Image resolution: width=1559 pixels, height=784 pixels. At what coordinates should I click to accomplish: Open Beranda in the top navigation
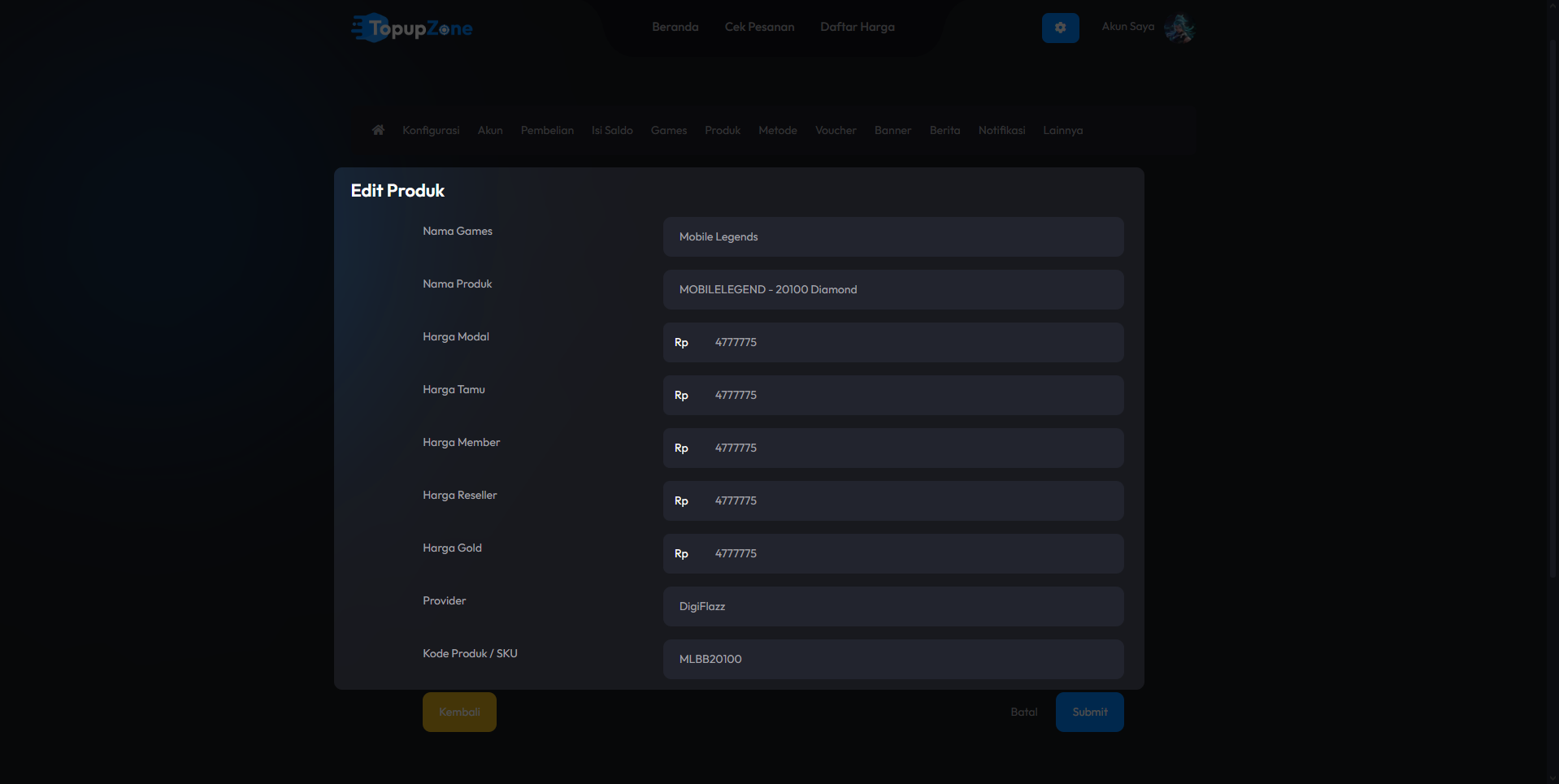coord(675,27)
